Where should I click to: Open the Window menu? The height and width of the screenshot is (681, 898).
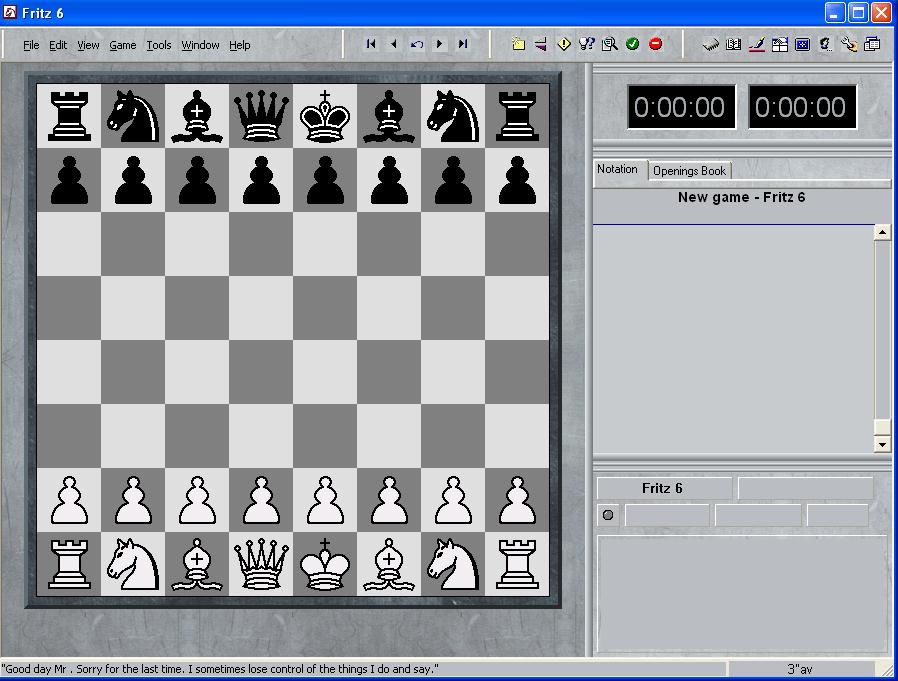coord(200,45)
